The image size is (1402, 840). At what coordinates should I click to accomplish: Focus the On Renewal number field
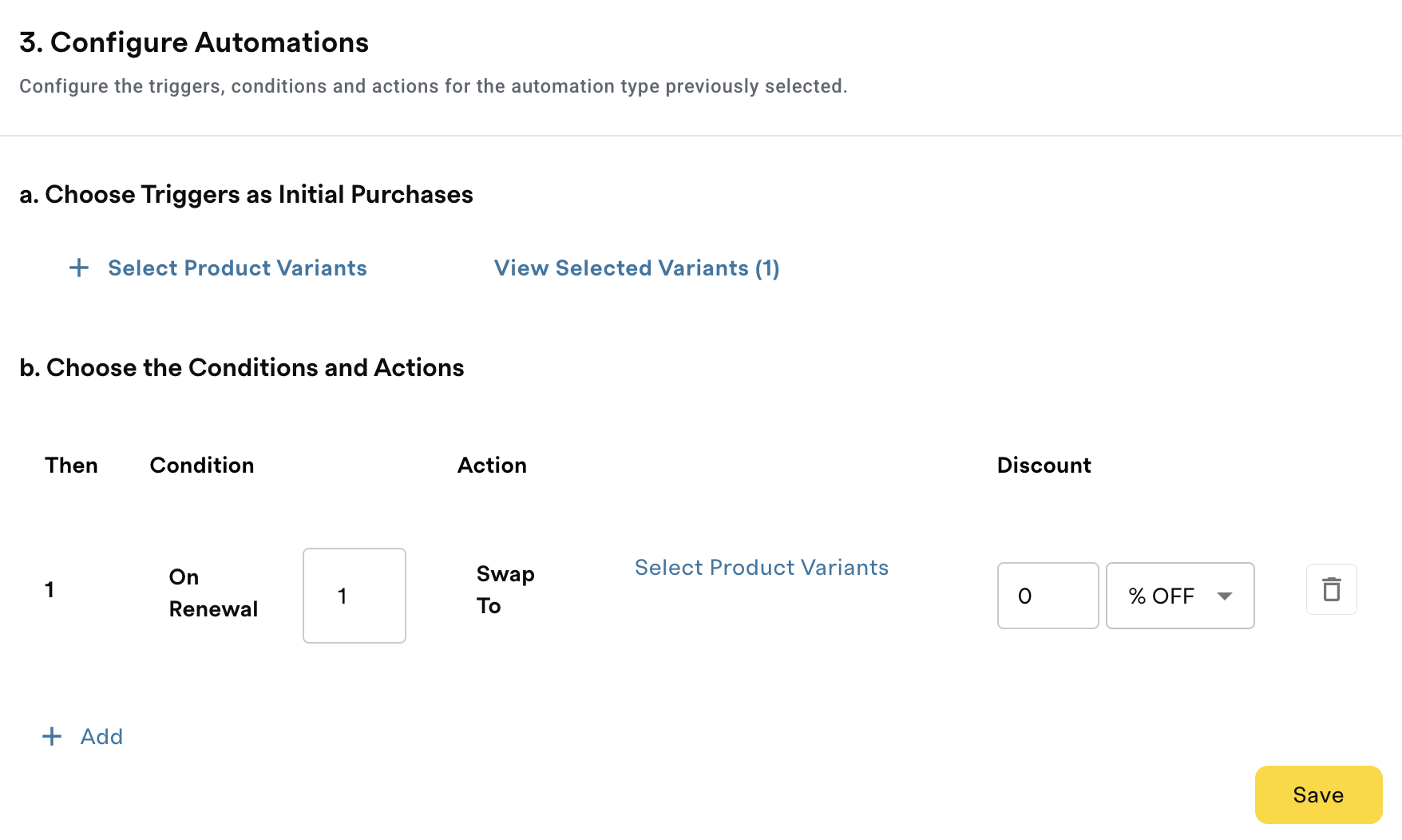[354, 596]
